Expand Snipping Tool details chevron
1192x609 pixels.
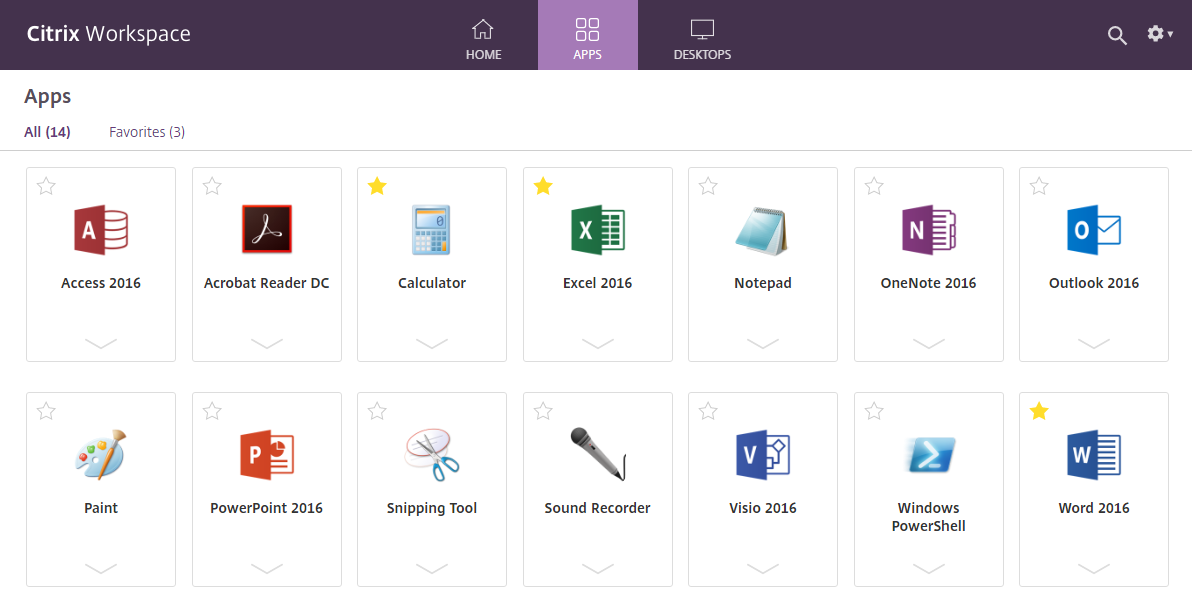(432, 569)
